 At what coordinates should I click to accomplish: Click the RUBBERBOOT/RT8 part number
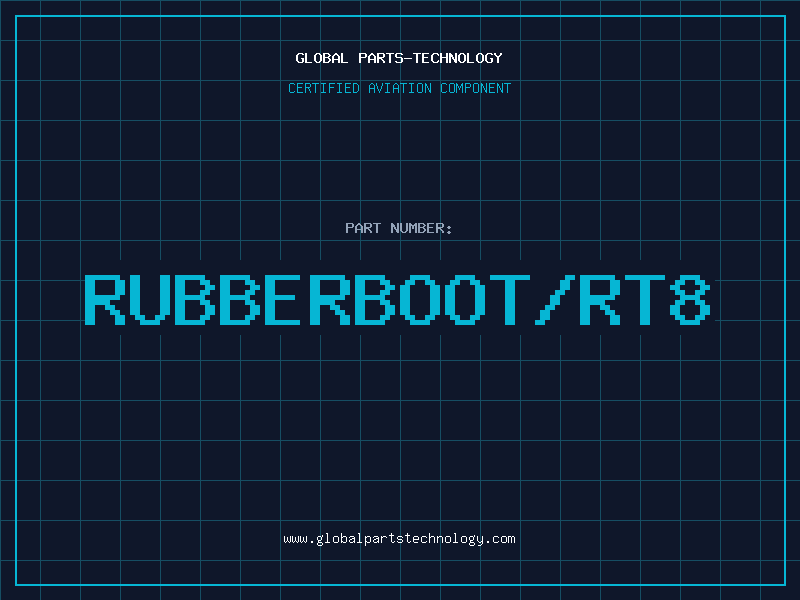(x=397, y=299)
